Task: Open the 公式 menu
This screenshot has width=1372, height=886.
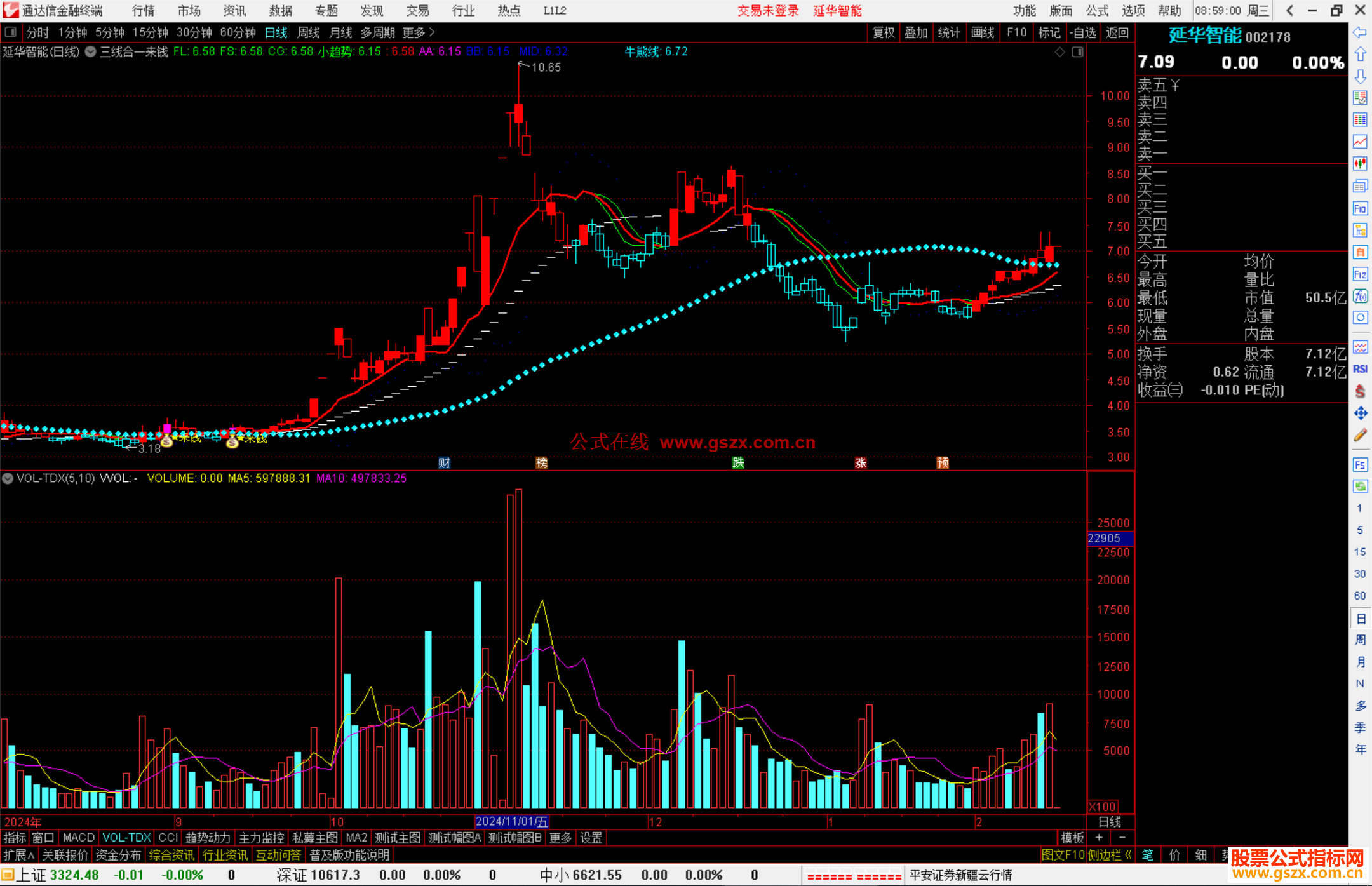Action: pos(1097,11)
